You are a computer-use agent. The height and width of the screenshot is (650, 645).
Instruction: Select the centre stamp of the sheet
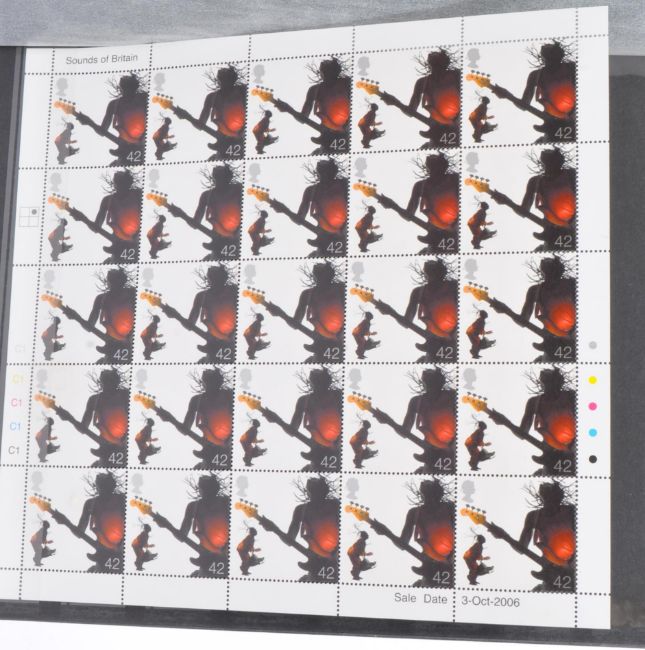tap(292, 312)
